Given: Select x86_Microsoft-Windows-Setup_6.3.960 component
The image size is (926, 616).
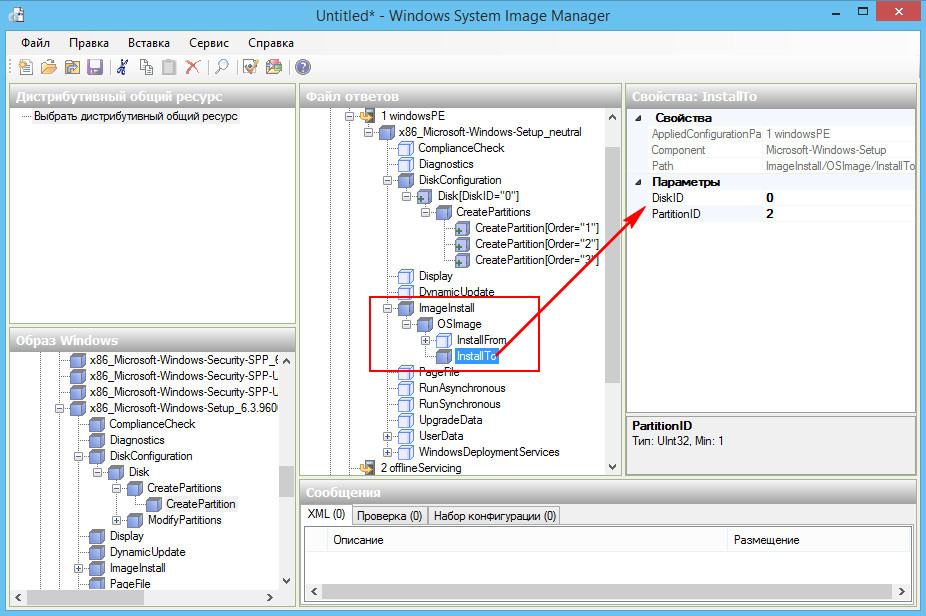Looking at the screenshot, I should click(183, 408).
